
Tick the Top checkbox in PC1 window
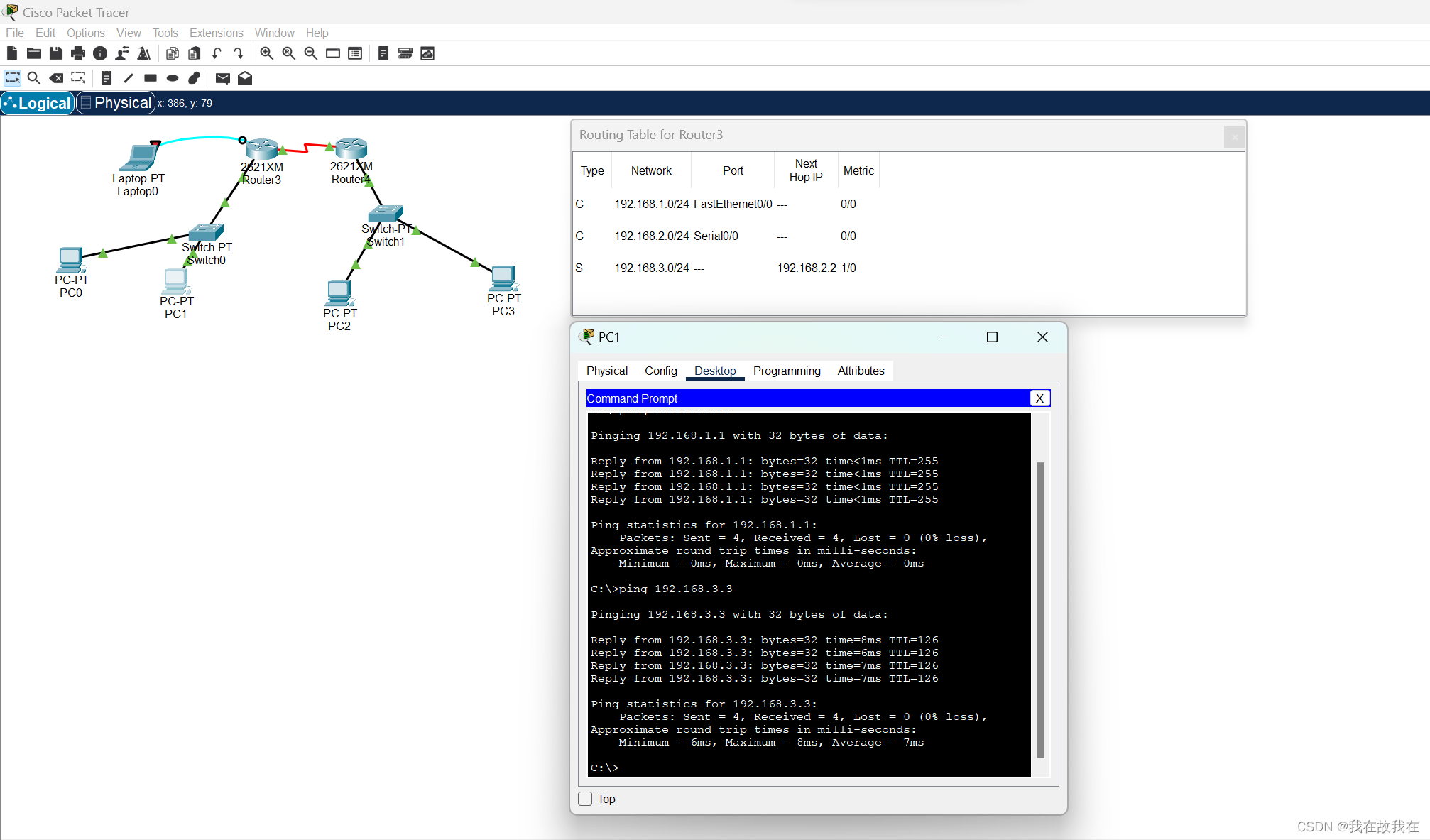tap(585, 799)
